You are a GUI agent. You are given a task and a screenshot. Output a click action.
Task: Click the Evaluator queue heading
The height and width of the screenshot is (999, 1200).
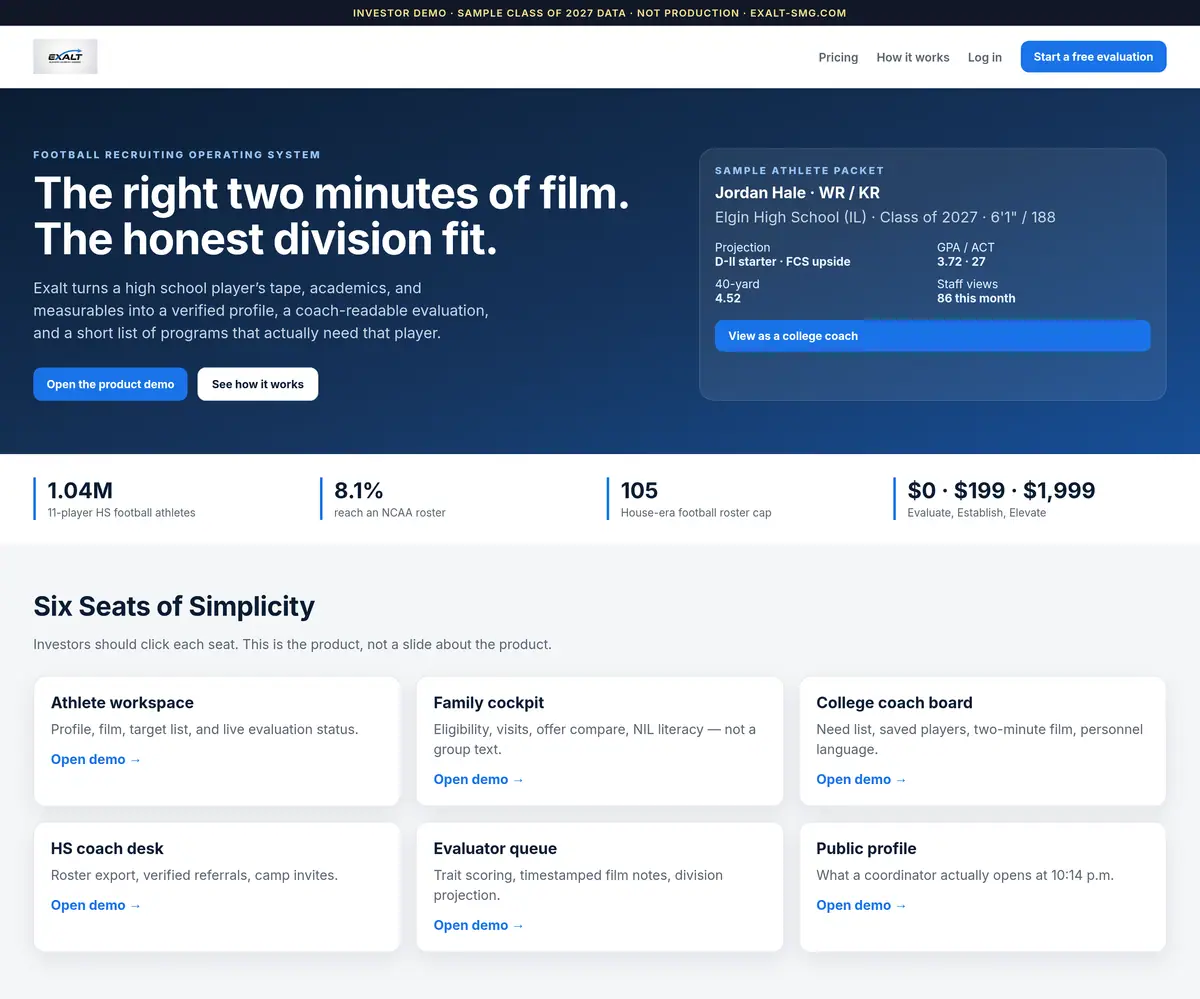pos(495,849)
